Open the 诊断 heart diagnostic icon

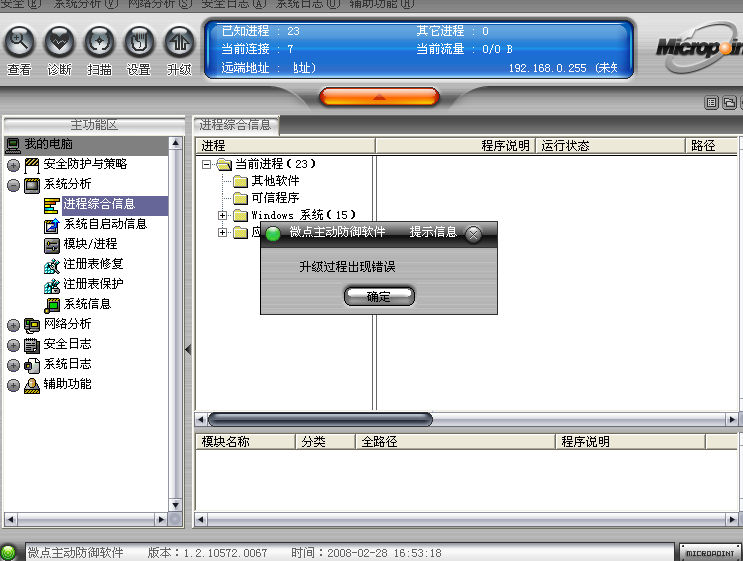click(x=59, y=42)
